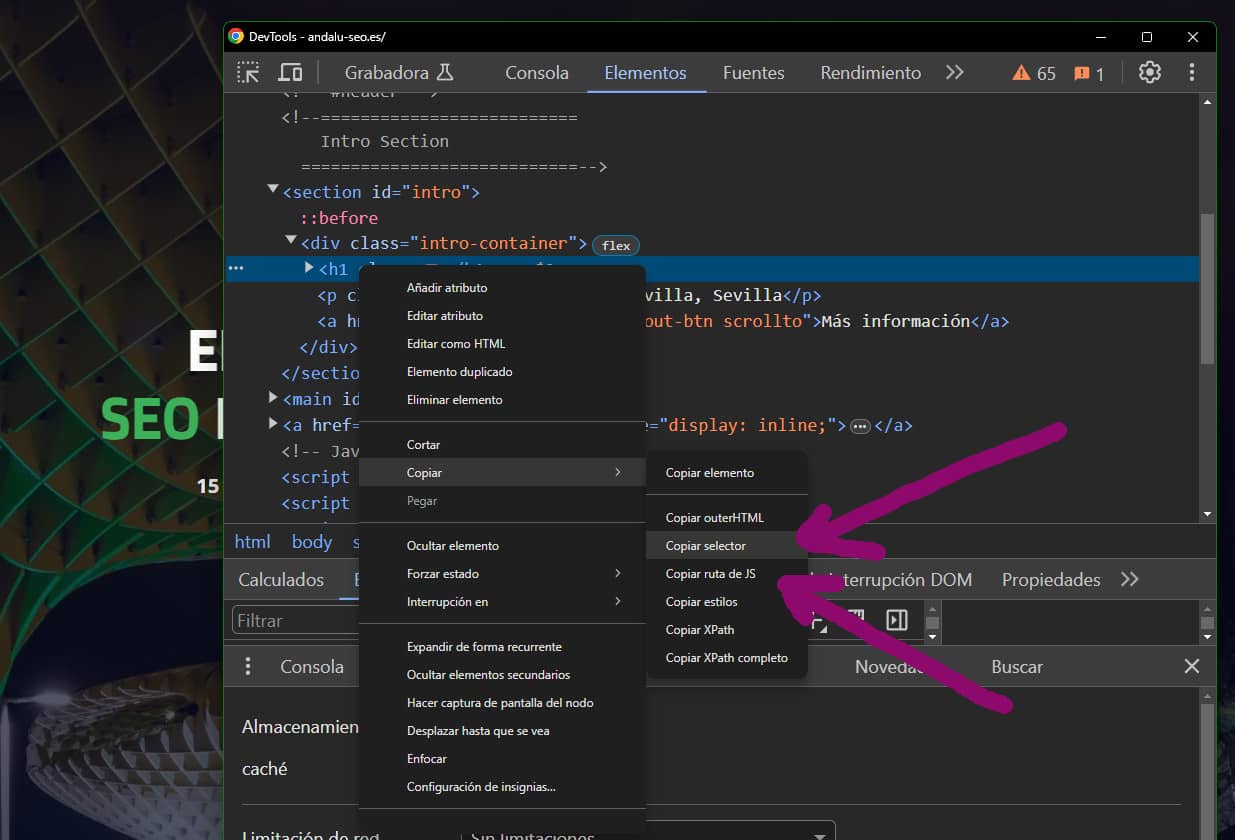Switch to the Consola tab
The width and height of the screenshot is (1235, 840).
[536, 73]
